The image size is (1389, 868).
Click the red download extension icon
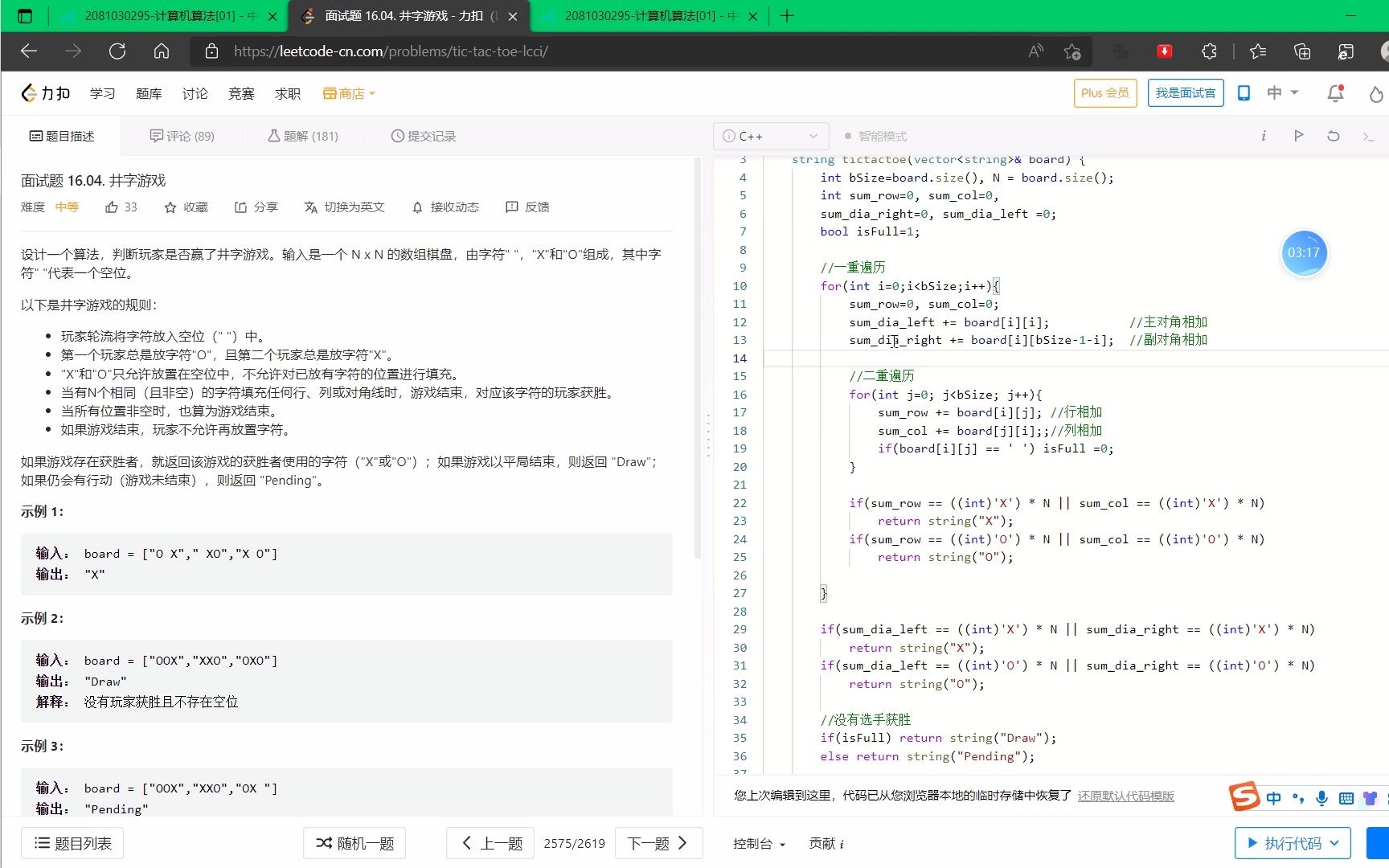[1164, 51]
